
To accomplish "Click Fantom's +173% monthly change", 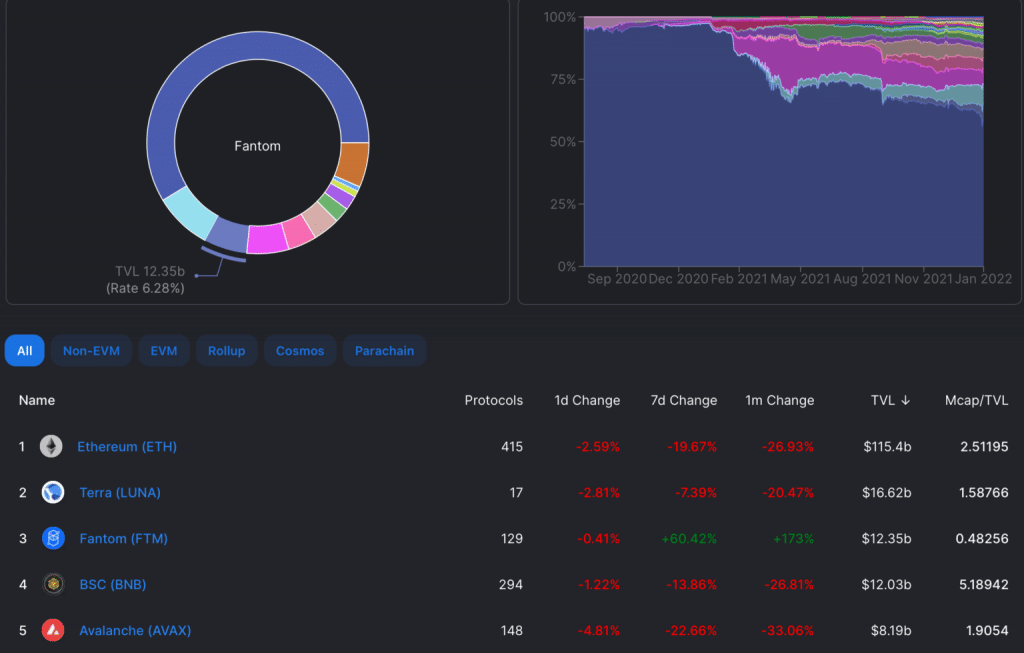I will pos(793,539).
